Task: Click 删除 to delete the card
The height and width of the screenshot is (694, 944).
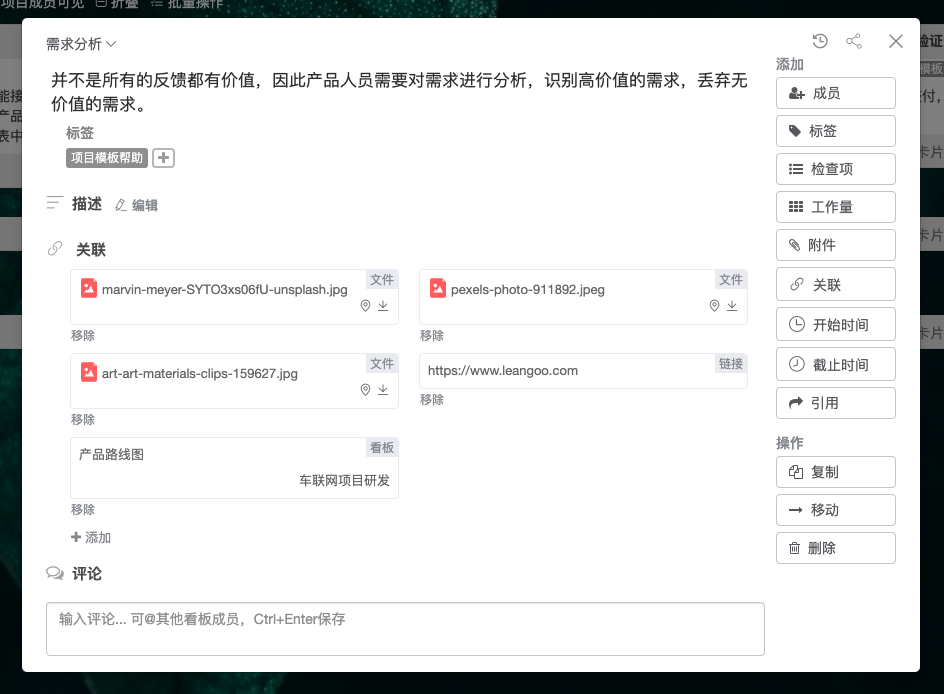Action: 835,548
